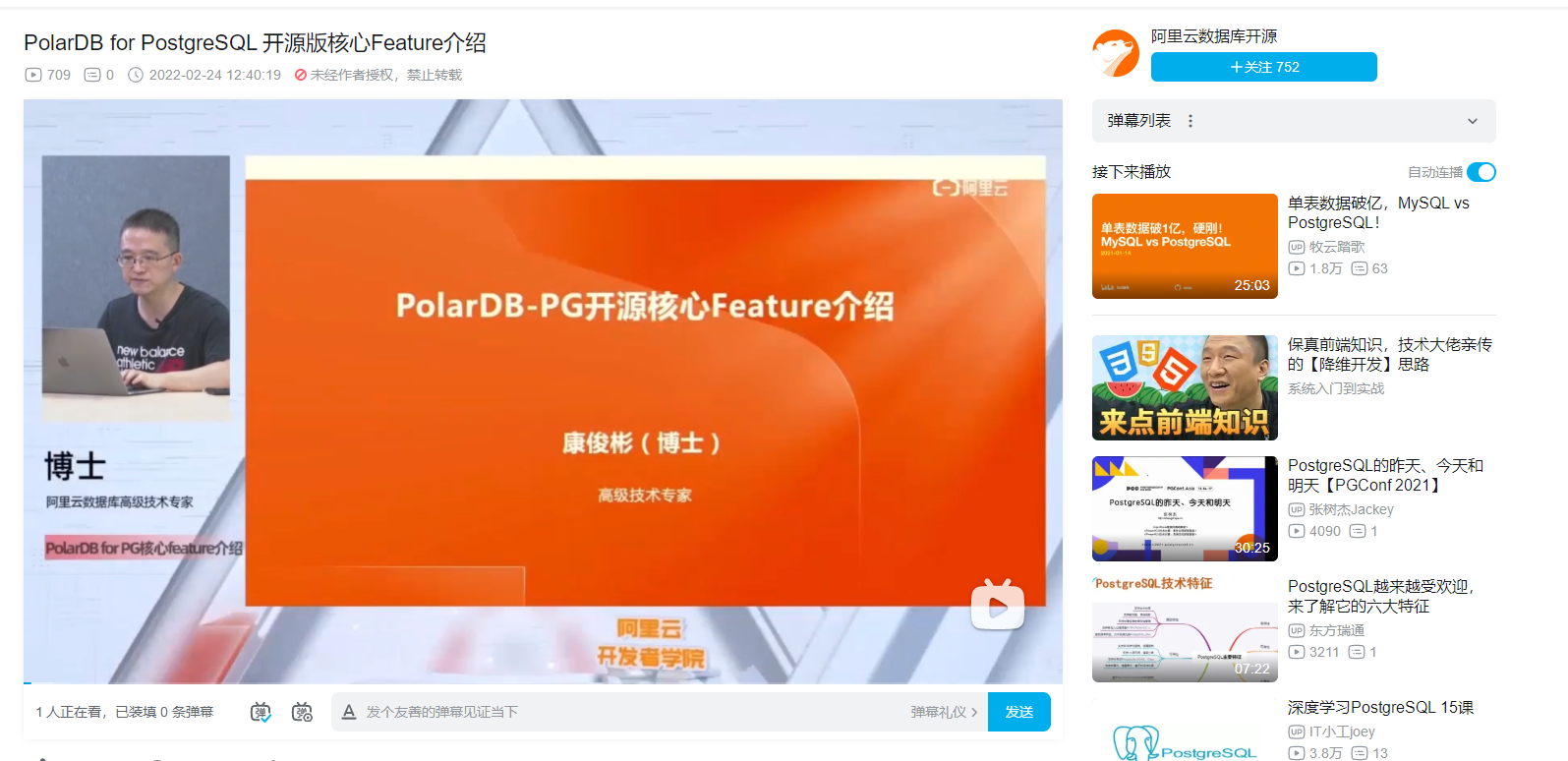Click the play count icon beside 3211
The image size is (1568, 761).
point(1297,652)
